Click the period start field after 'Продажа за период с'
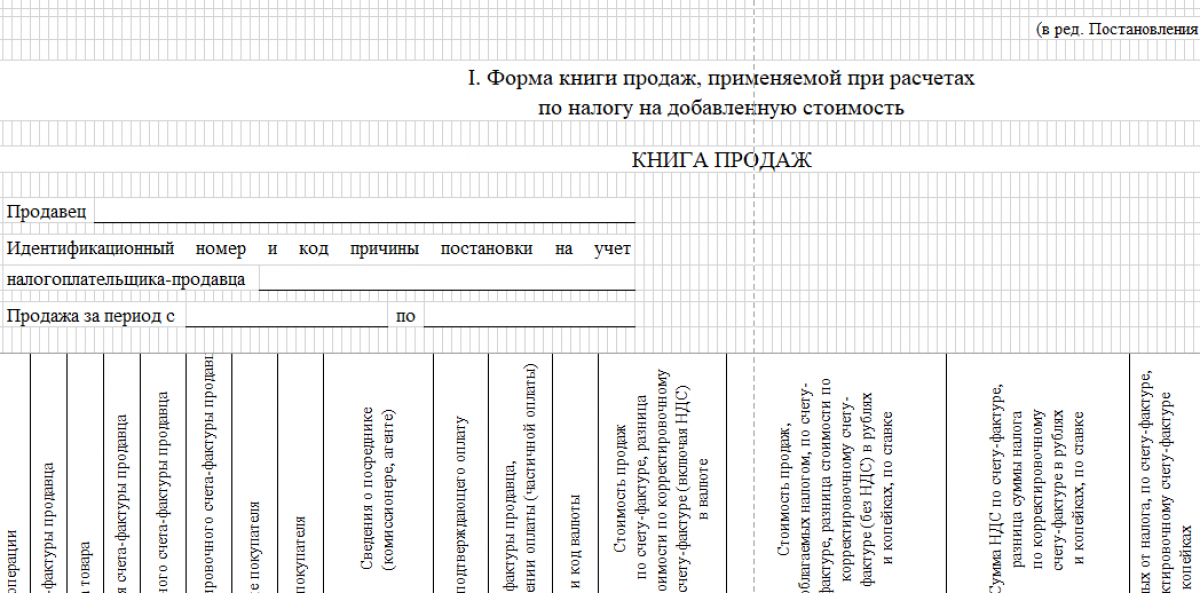 286,317
